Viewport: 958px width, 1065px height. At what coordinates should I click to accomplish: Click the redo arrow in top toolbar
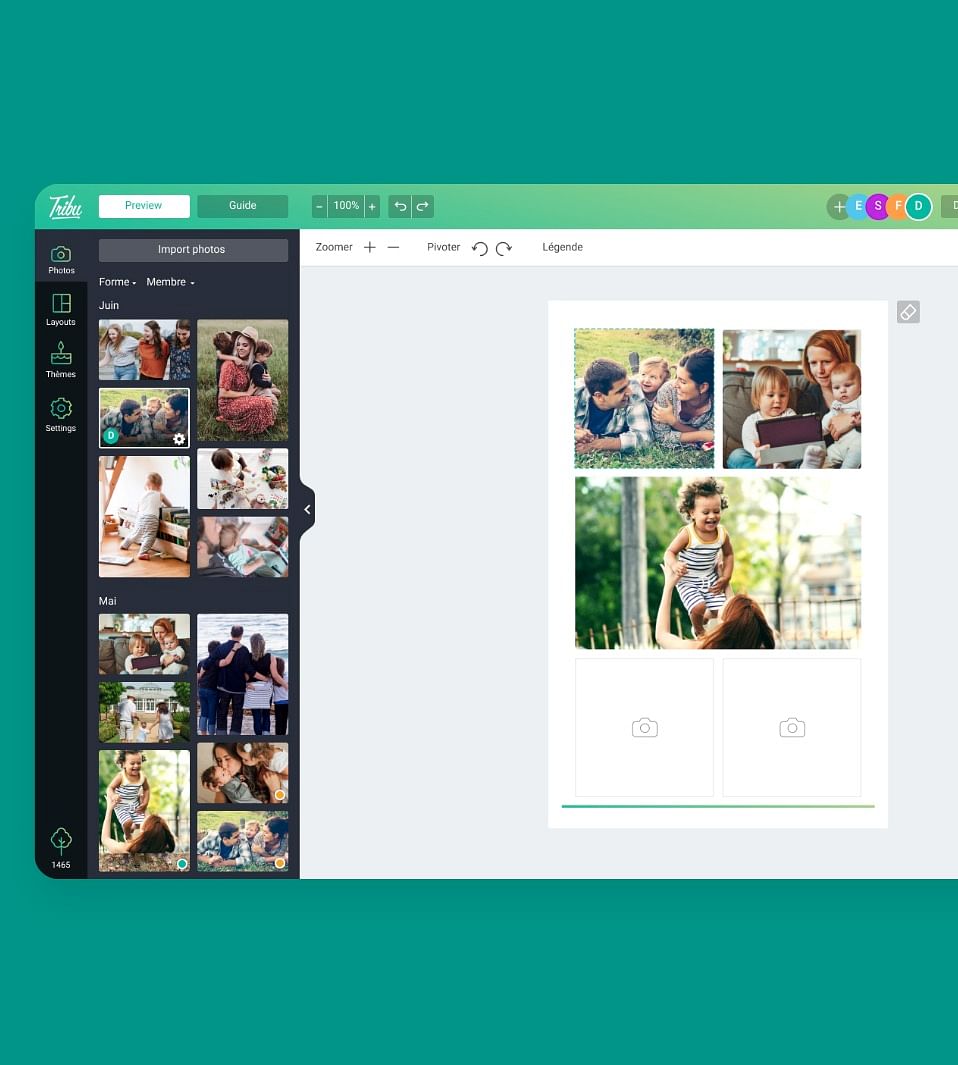click(x=423, y=206)
